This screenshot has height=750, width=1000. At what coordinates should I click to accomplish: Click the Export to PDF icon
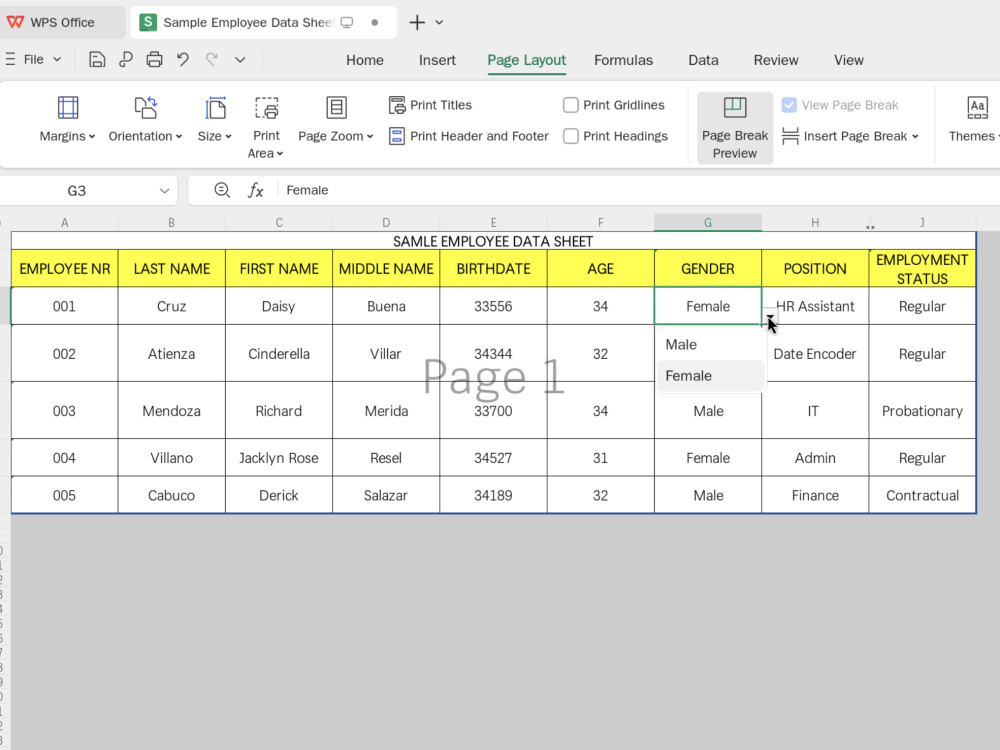pyautogui.click(x=126, y=60)
